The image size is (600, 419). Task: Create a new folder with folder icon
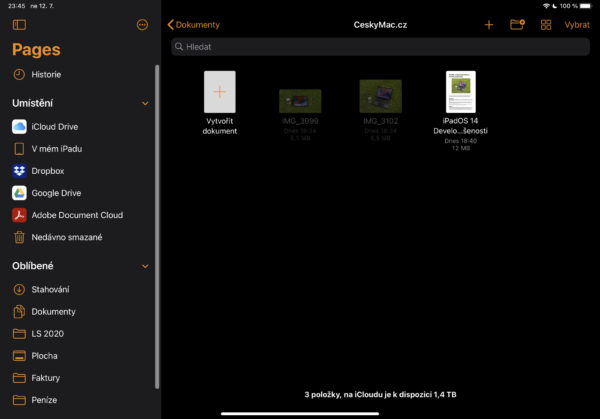517,25
